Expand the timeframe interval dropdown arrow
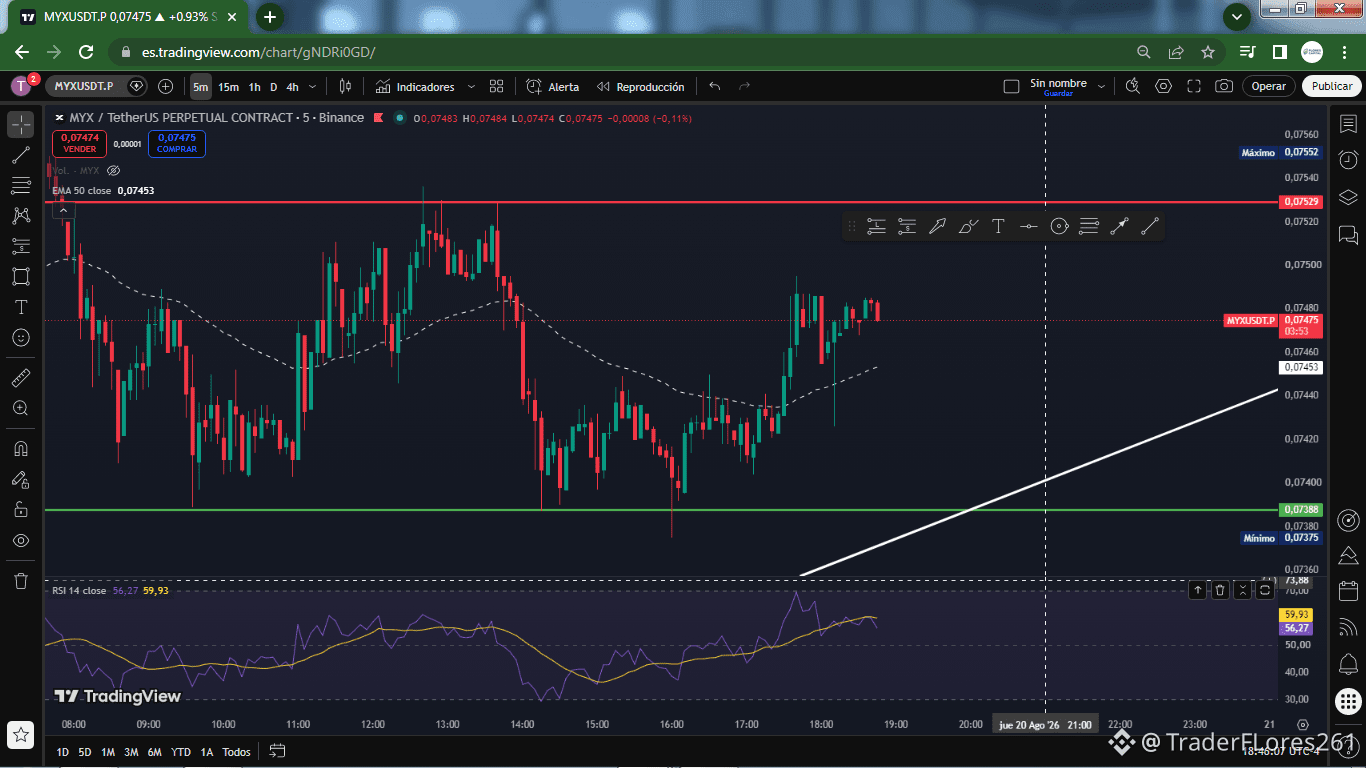The height and width of the screenshot is (768, 1366). tap(313, 87)
